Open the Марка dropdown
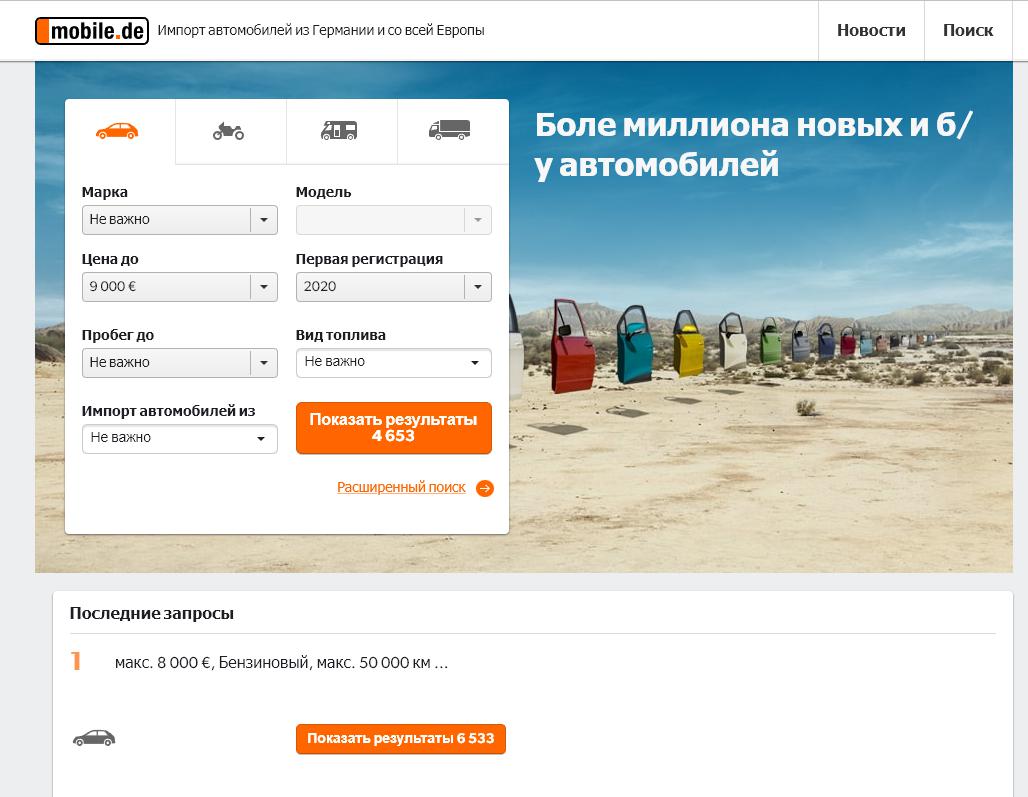This screenshot has height=797, width=1028. (179, 220)
